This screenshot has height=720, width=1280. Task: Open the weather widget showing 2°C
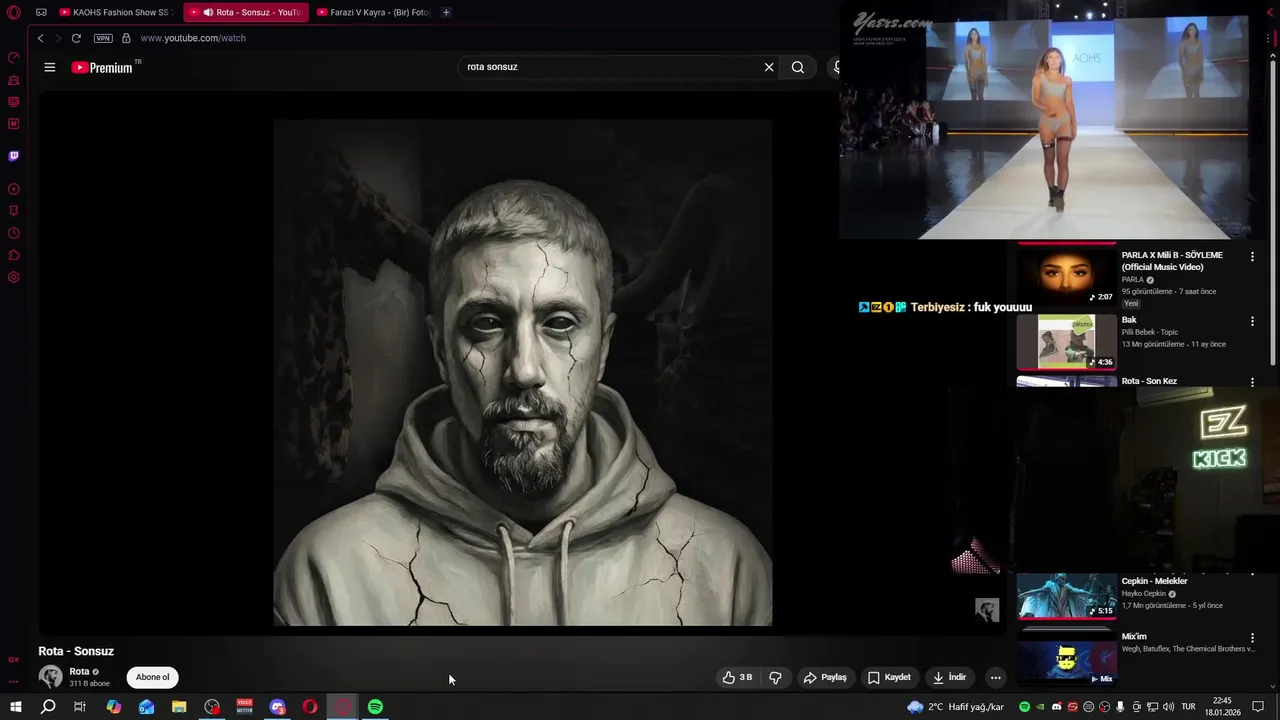(x=956, y=707)
